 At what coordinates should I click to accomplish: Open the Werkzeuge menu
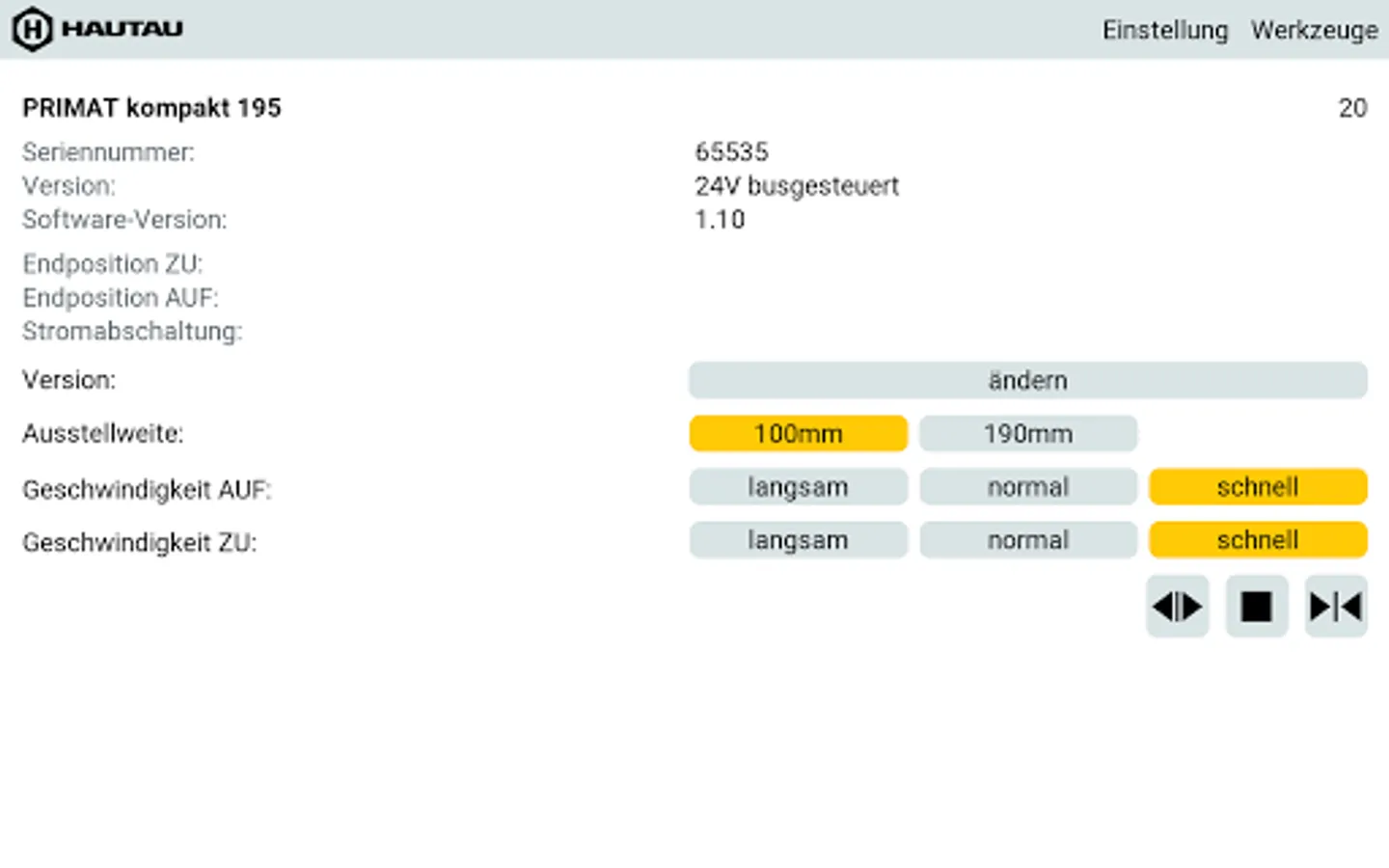[x=1314, y=30]
